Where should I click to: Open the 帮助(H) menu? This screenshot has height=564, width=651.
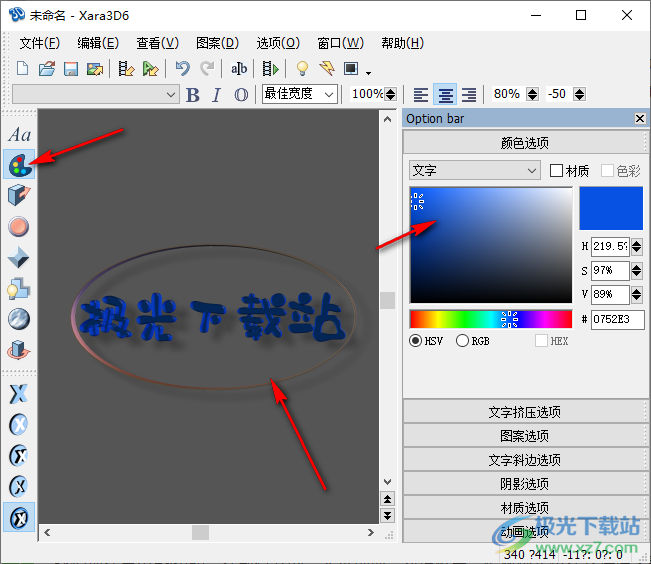402,43
